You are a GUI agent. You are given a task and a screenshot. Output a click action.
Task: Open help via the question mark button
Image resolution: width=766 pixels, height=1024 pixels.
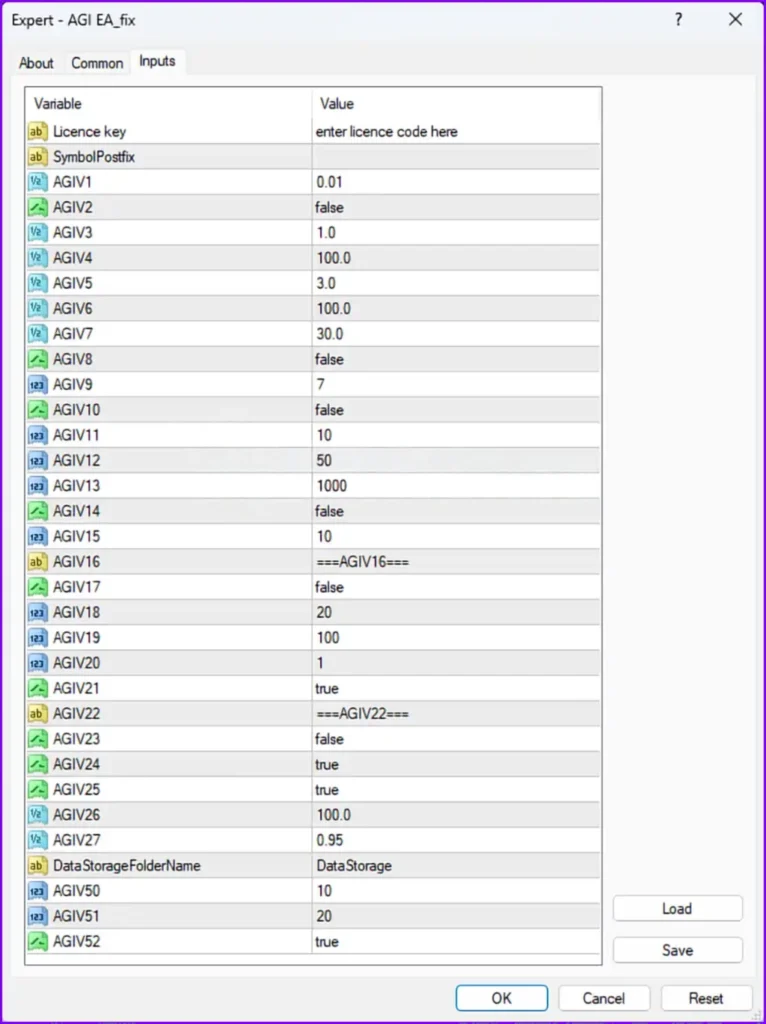tap(678, 20)
